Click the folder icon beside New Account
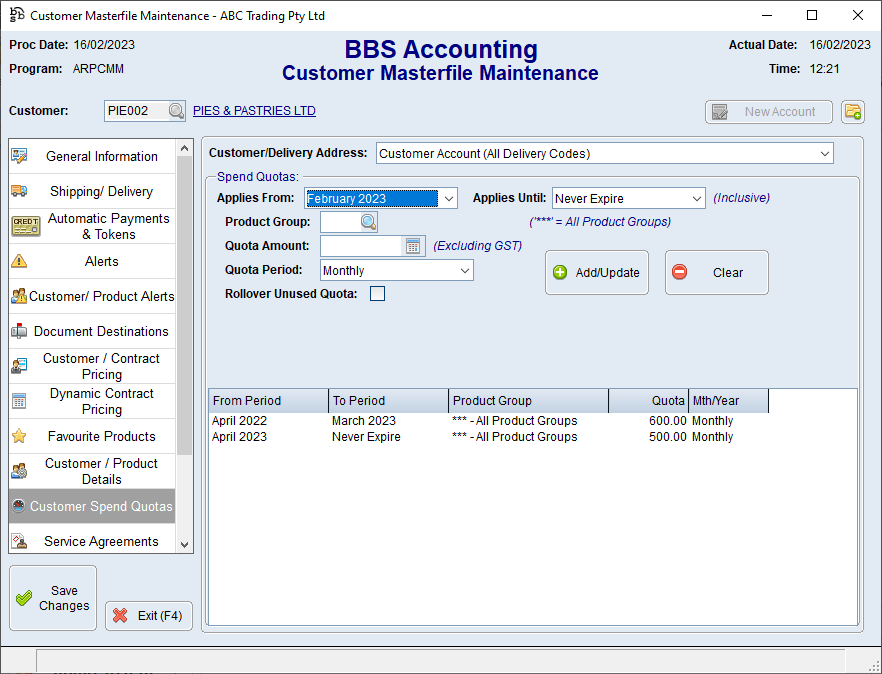Image resolution: width=882 pixels, height=674 pixels. click(852, 112)
